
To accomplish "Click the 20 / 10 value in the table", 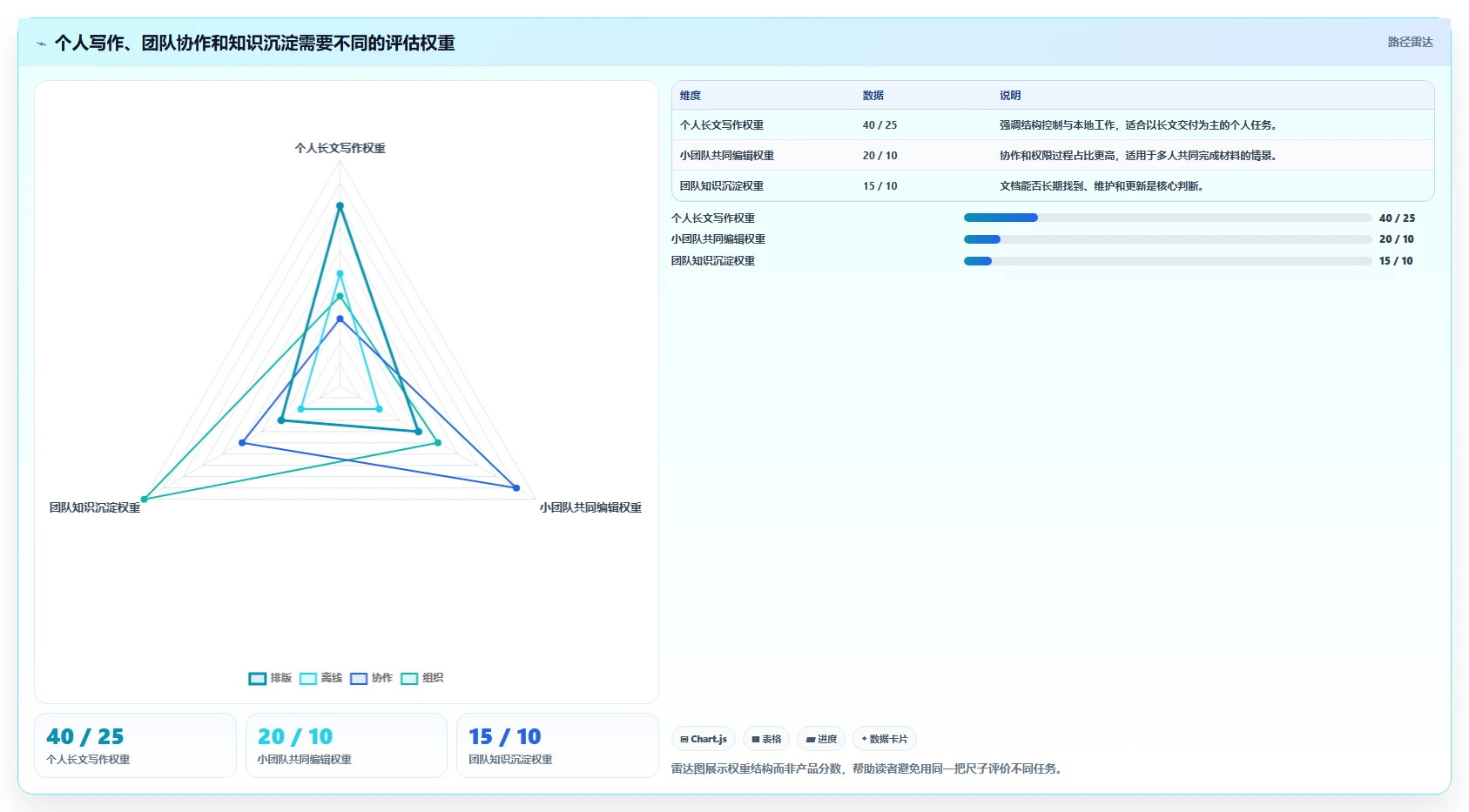I will (879, 156).
